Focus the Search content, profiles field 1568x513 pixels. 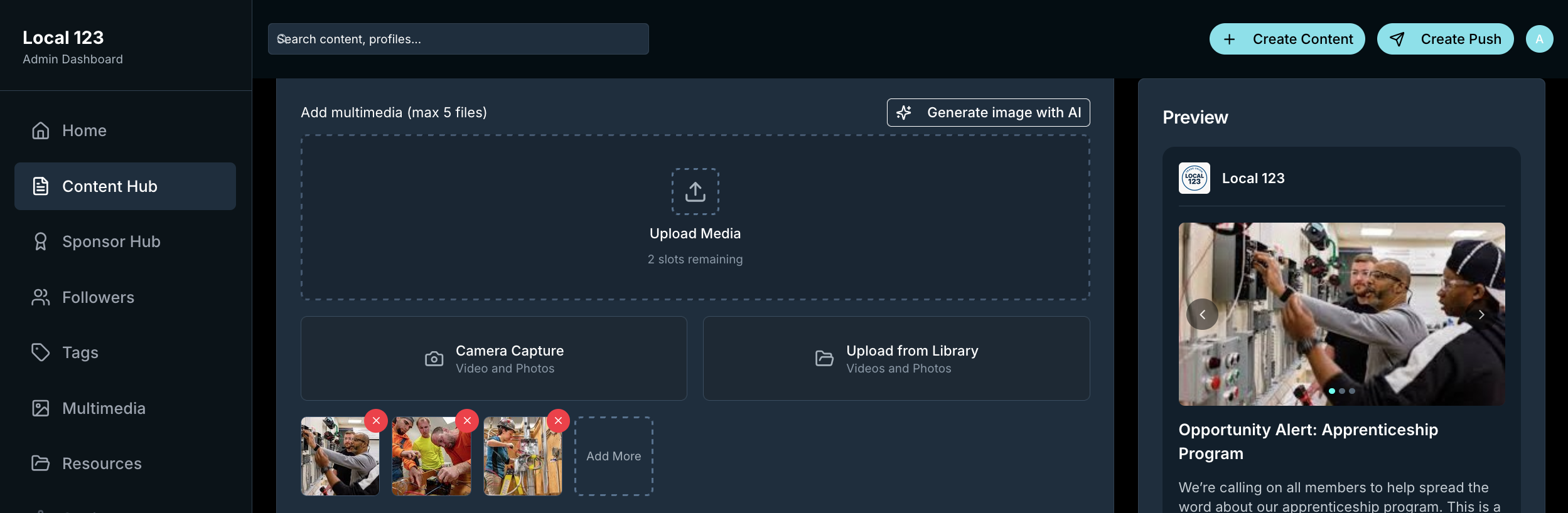[458, 39]
